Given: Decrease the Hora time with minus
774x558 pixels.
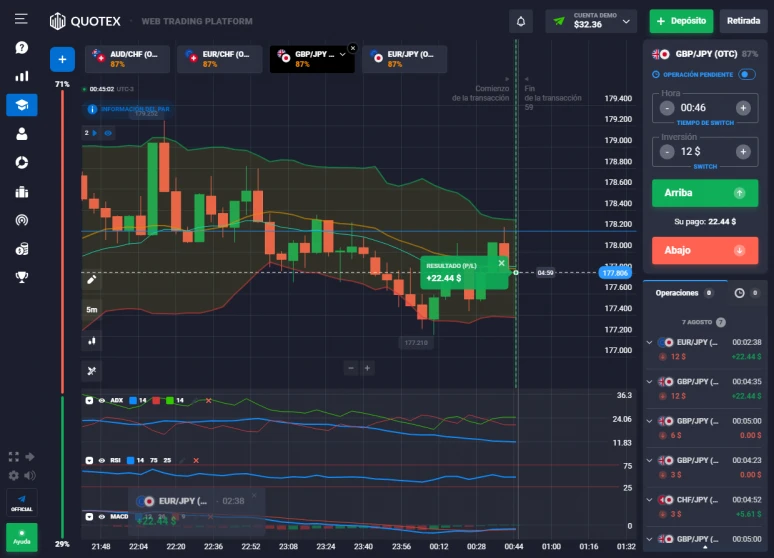Looking at the screenshot, I should (x=667, y=108).
